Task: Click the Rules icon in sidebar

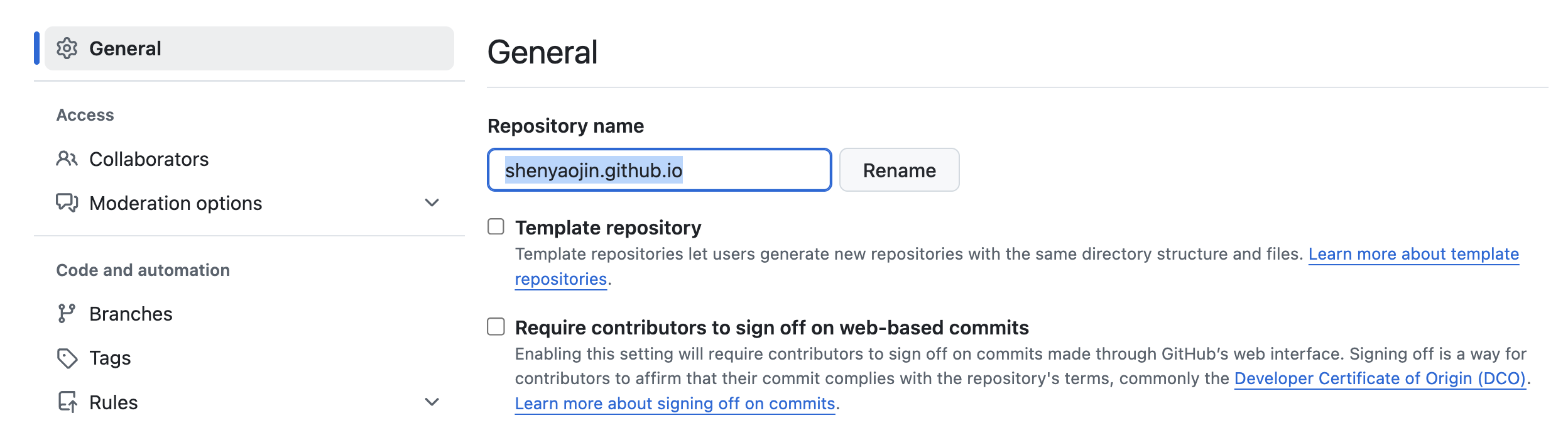Action: [x=67, y=402]
